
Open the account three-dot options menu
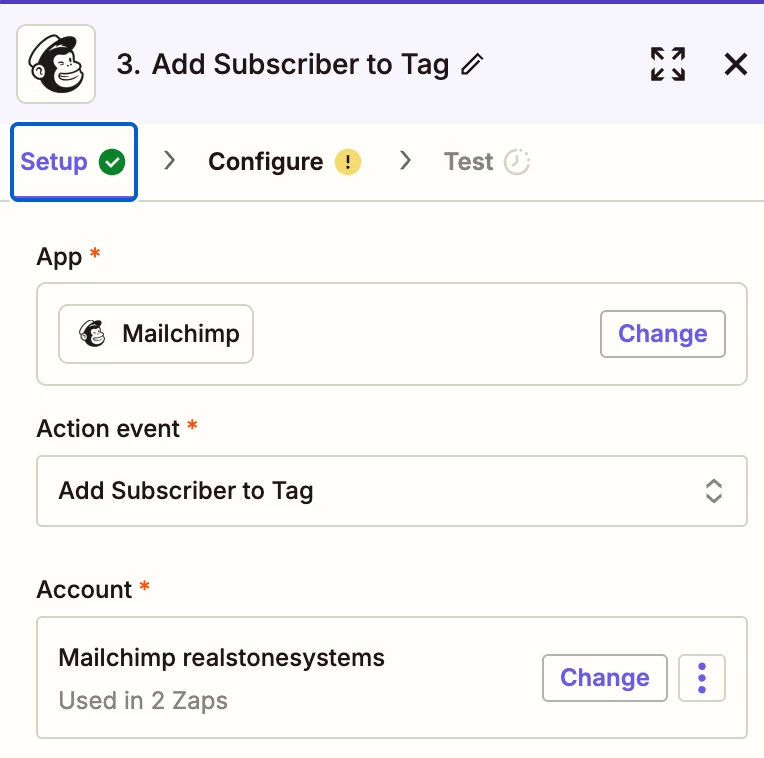pos(701,678)
